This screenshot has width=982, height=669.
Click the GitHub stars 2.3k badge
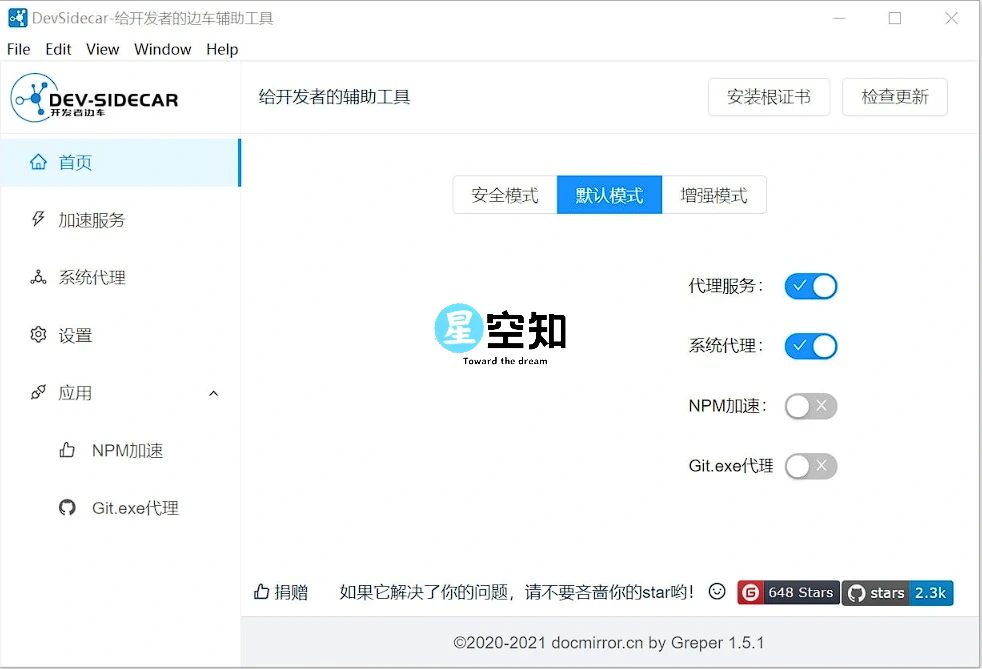coord(897,592)
